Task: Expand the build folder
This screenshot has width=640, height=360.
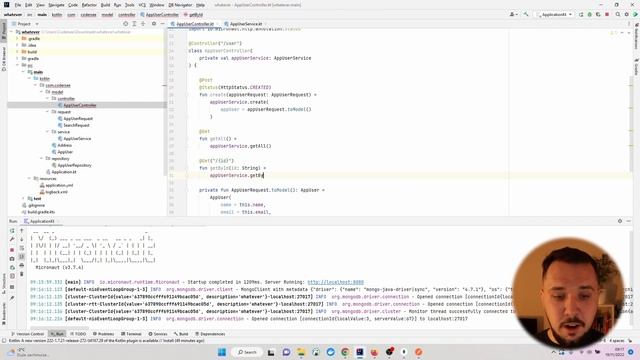Action: pos(17,52)
